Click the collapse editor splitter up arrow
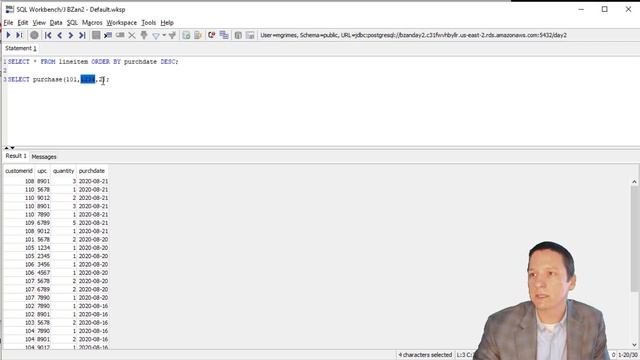640x360 pixels. click(7, 148)
